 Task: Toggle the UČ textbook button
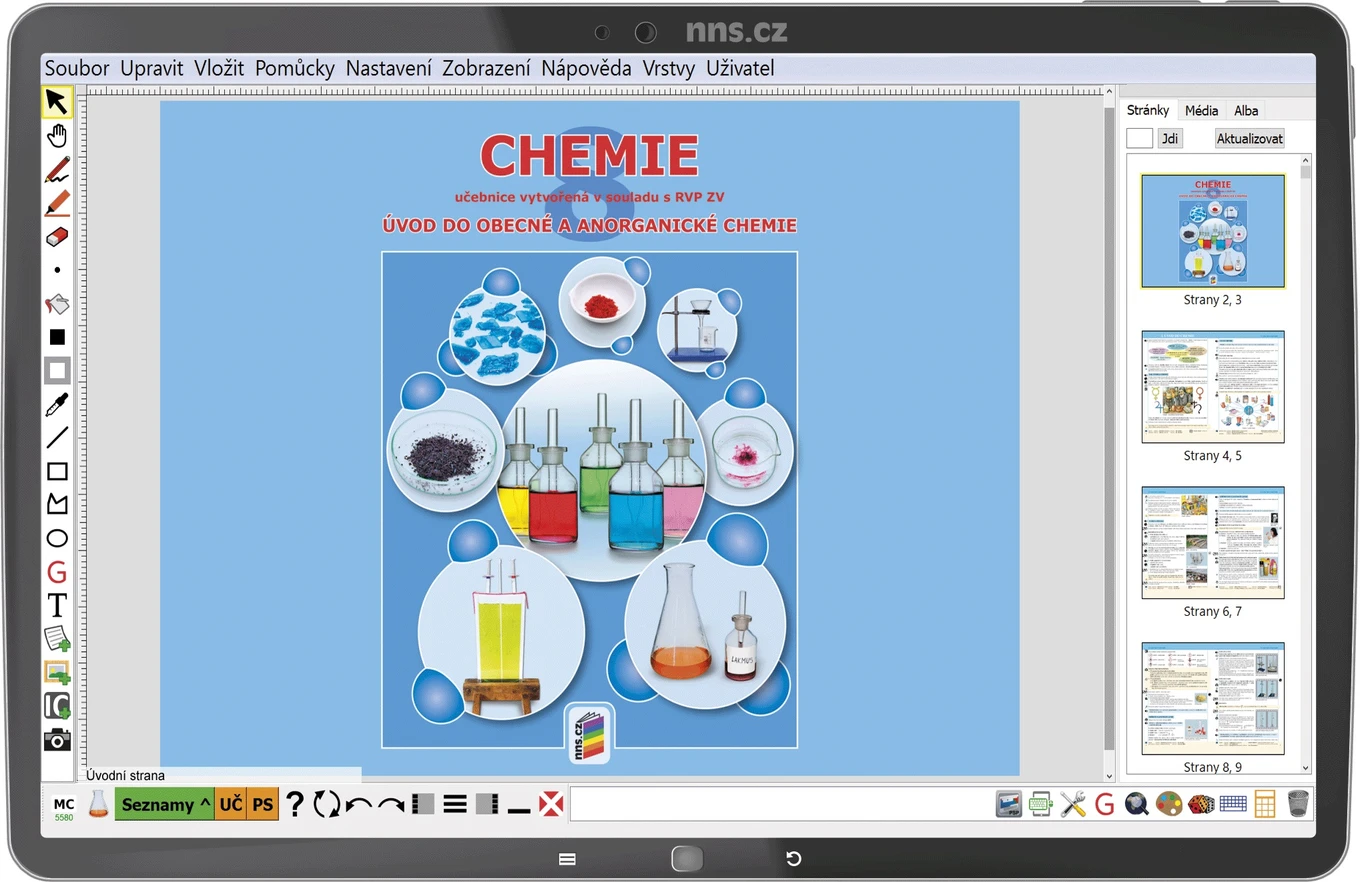pos(230,804)
